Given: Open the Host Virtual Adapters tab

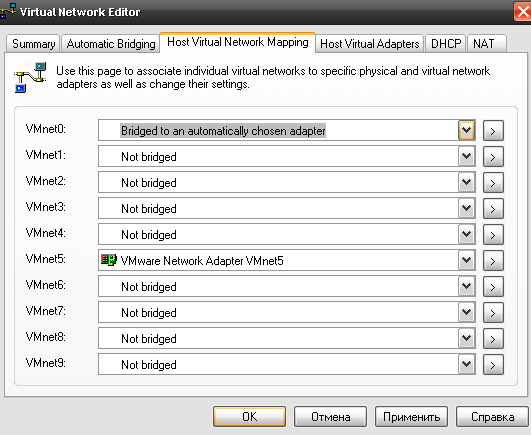Looking at the screenshot, I should tap(369, 44).
